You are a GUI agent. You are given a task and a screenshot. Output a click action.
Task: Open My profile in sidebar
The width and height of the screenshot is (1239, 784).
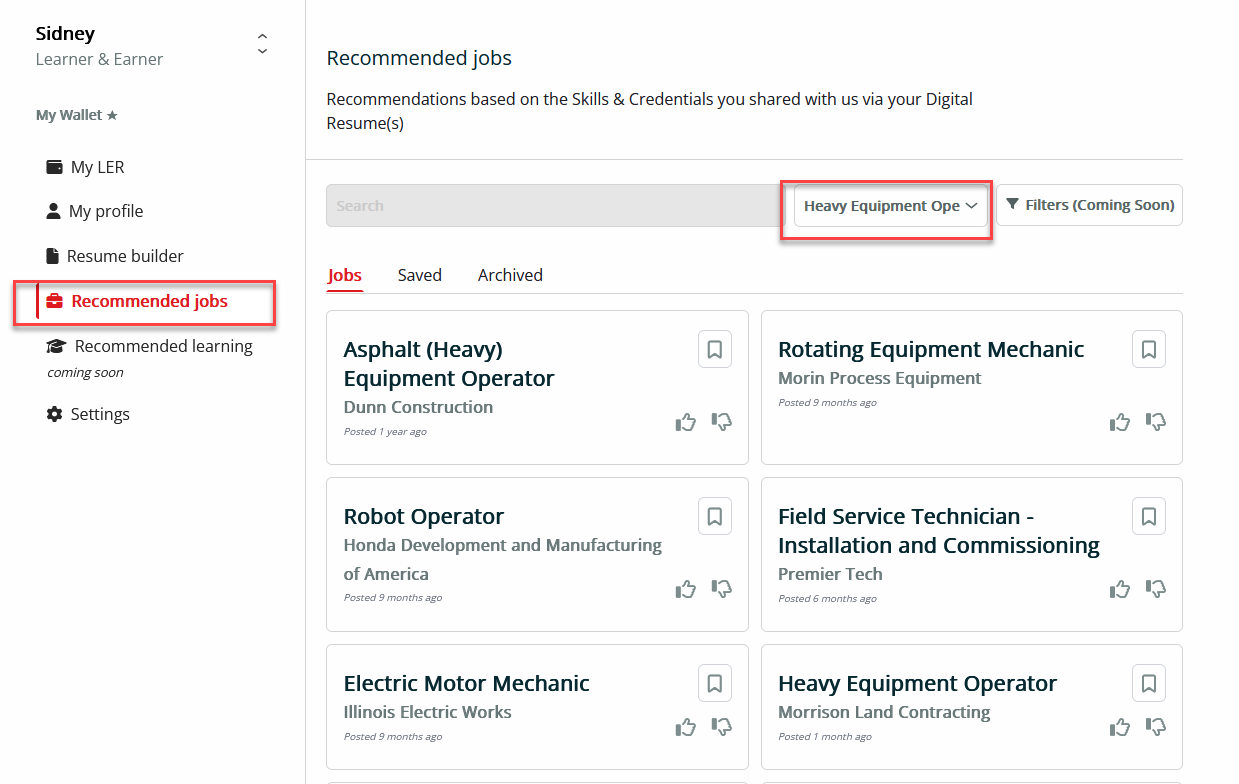click(95, 211)
